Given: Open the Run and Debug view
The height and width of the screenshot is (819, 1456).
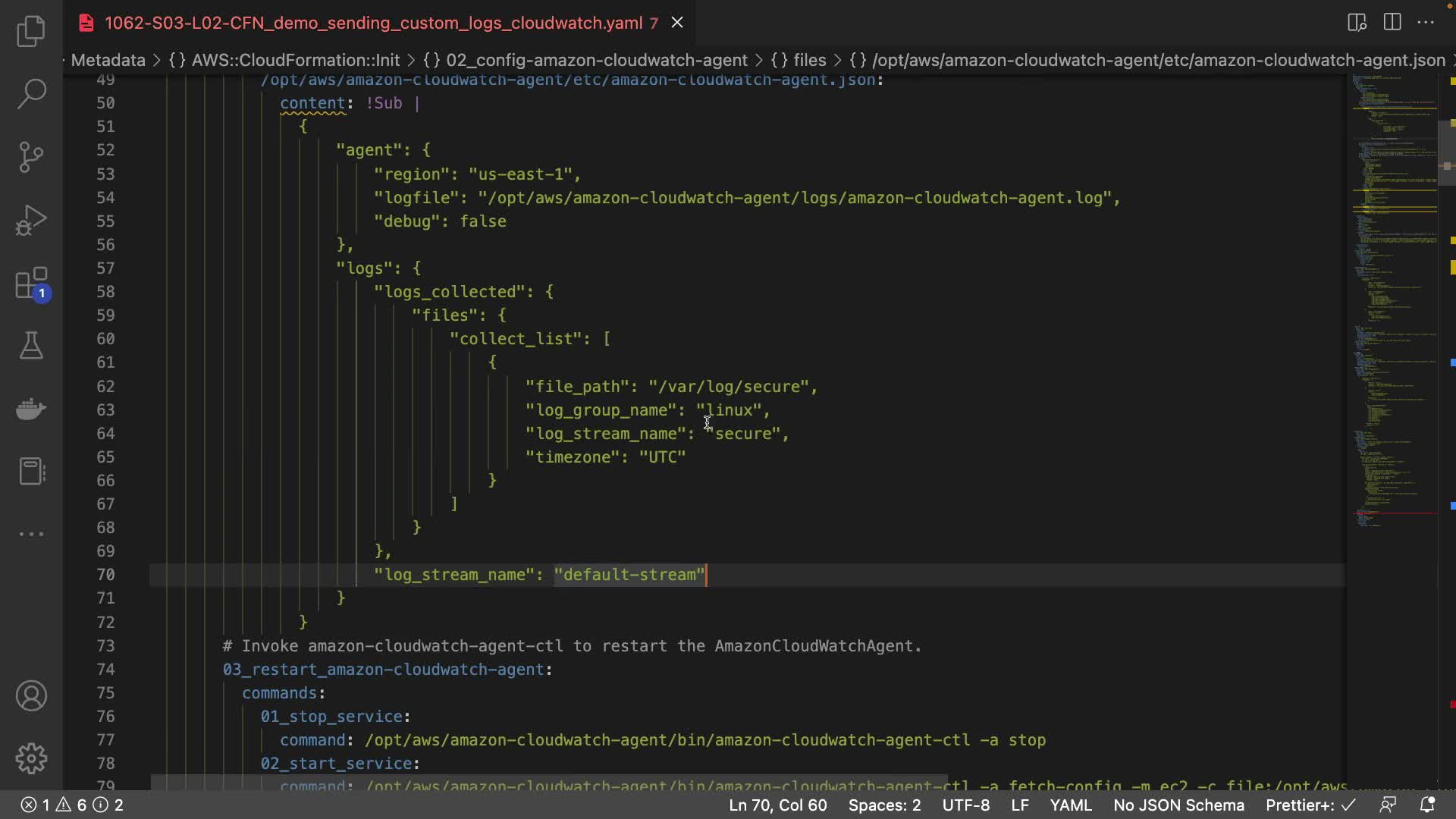Looking at the screenshot, I should (x=31, y=221).
